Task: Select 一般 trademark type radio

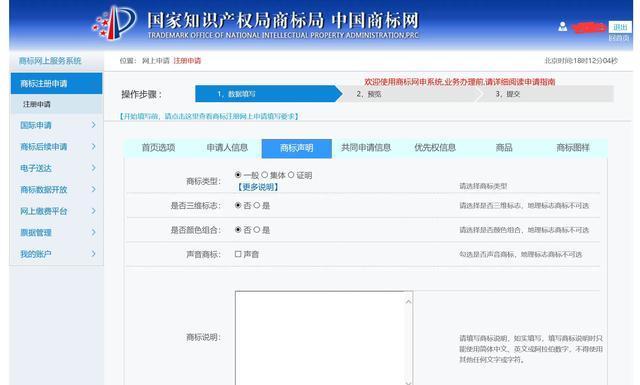Action: click(x=238, y=175)
